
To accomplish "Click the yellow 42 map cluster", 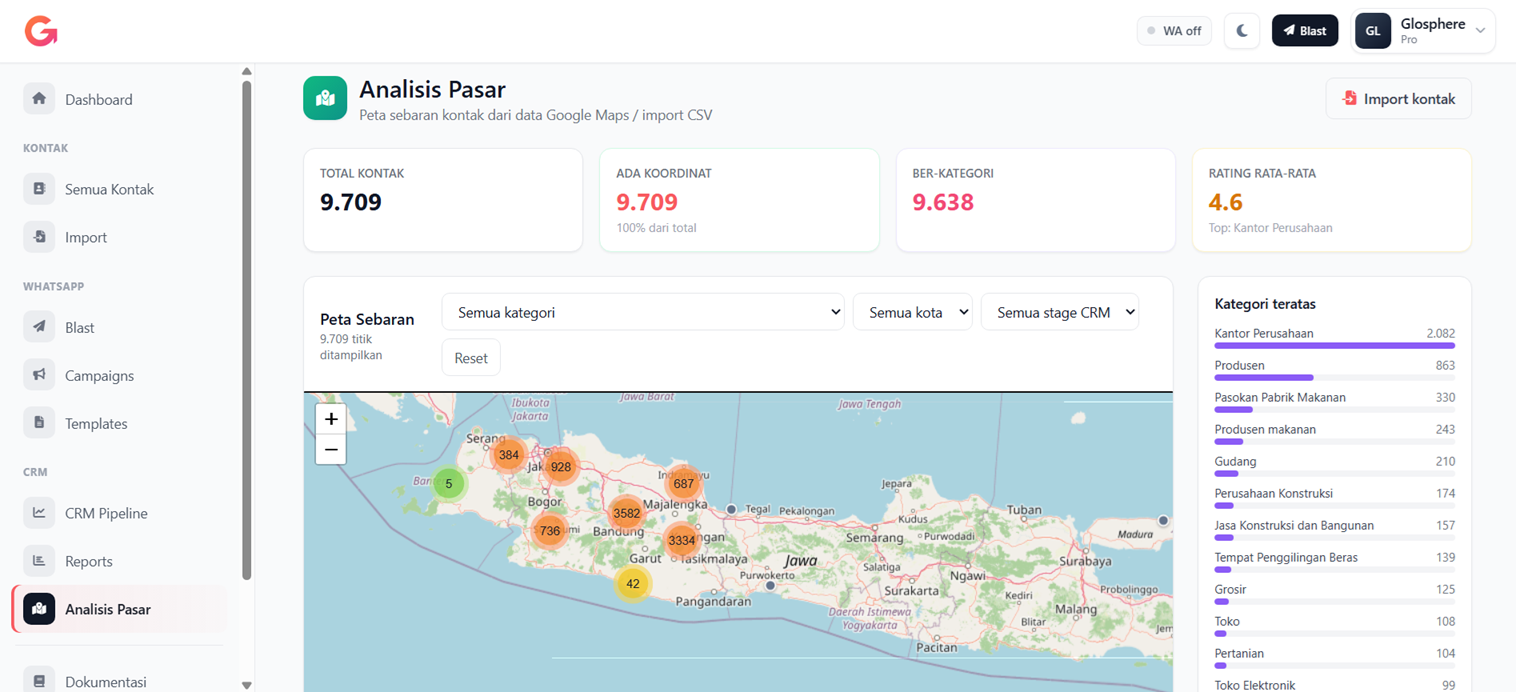I will [633, 584].
